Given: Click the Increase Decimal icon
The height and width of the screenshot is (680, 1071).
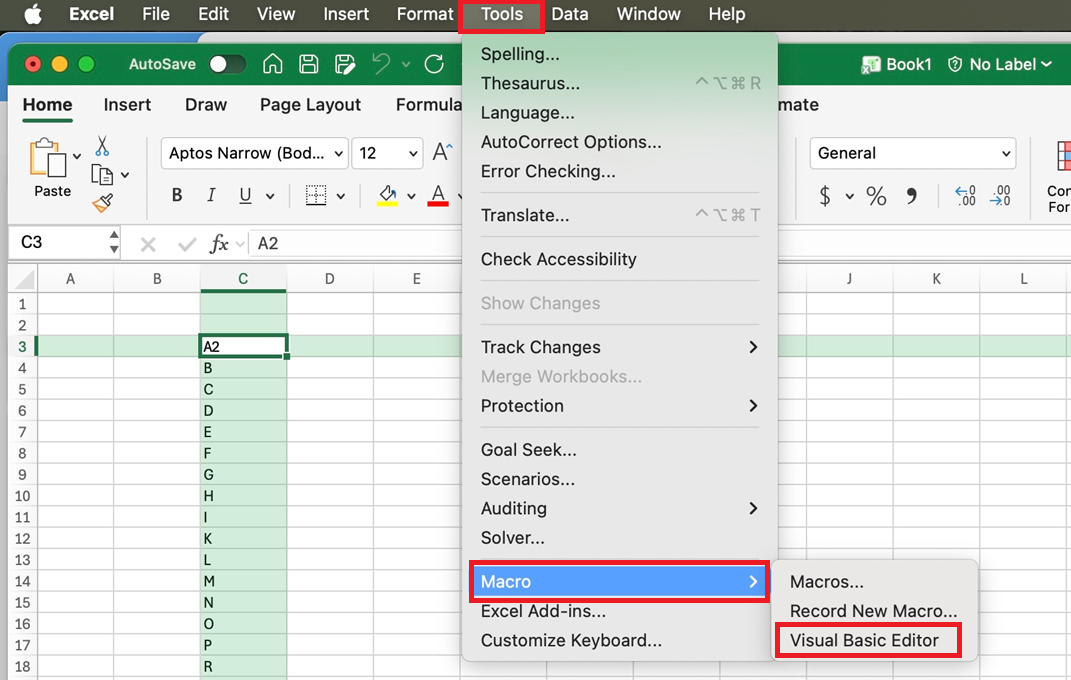Looking at the screenshot, I should [x=965, y=196].
